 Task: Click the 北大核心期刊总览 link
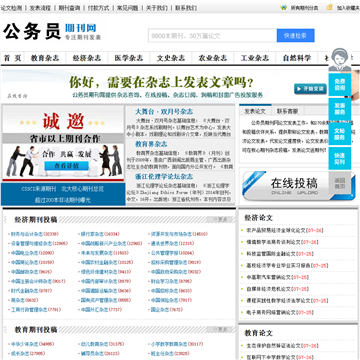(82, 189)
